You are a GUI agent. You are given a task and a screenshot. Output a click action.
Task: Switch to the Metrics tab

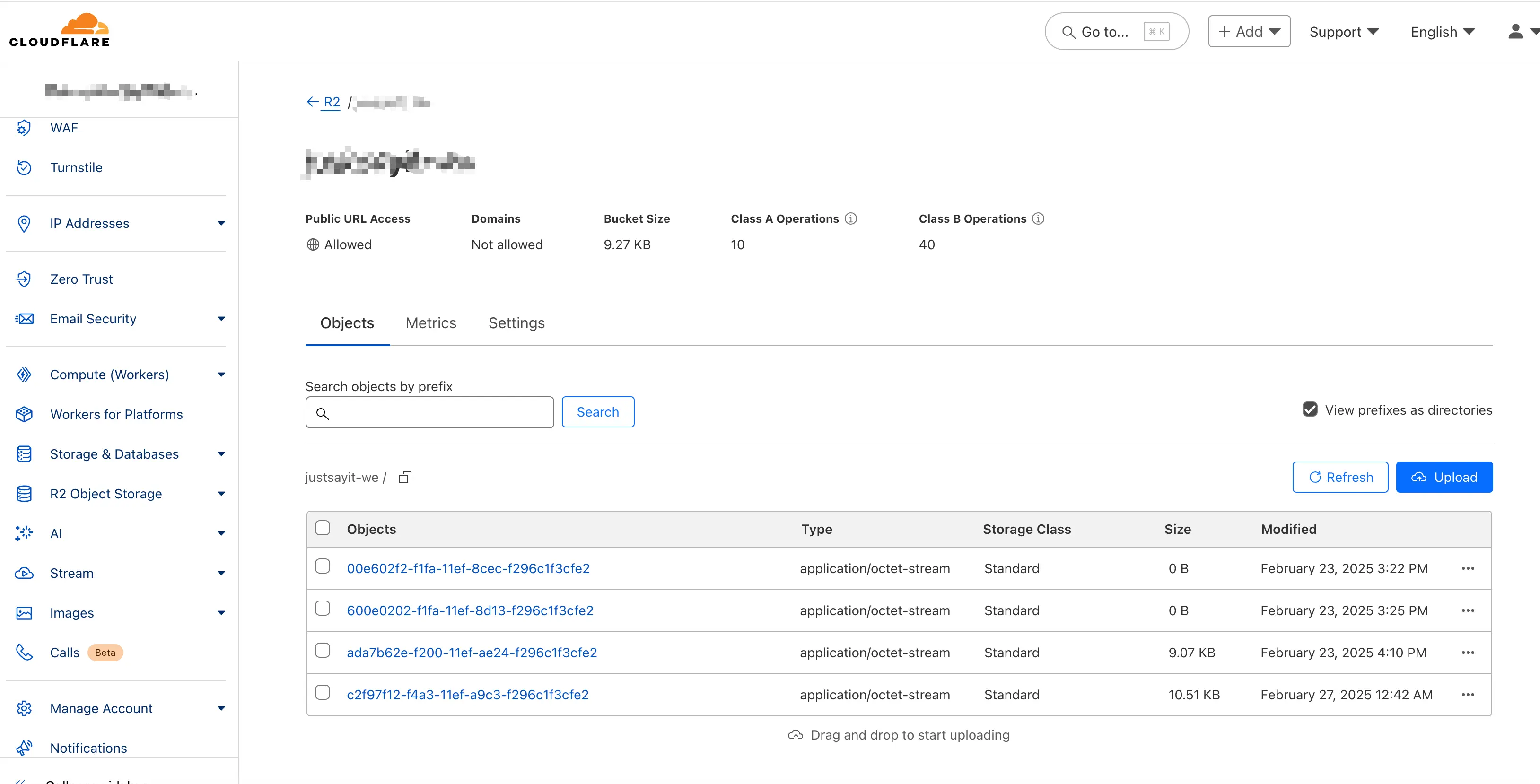point(430,322)
